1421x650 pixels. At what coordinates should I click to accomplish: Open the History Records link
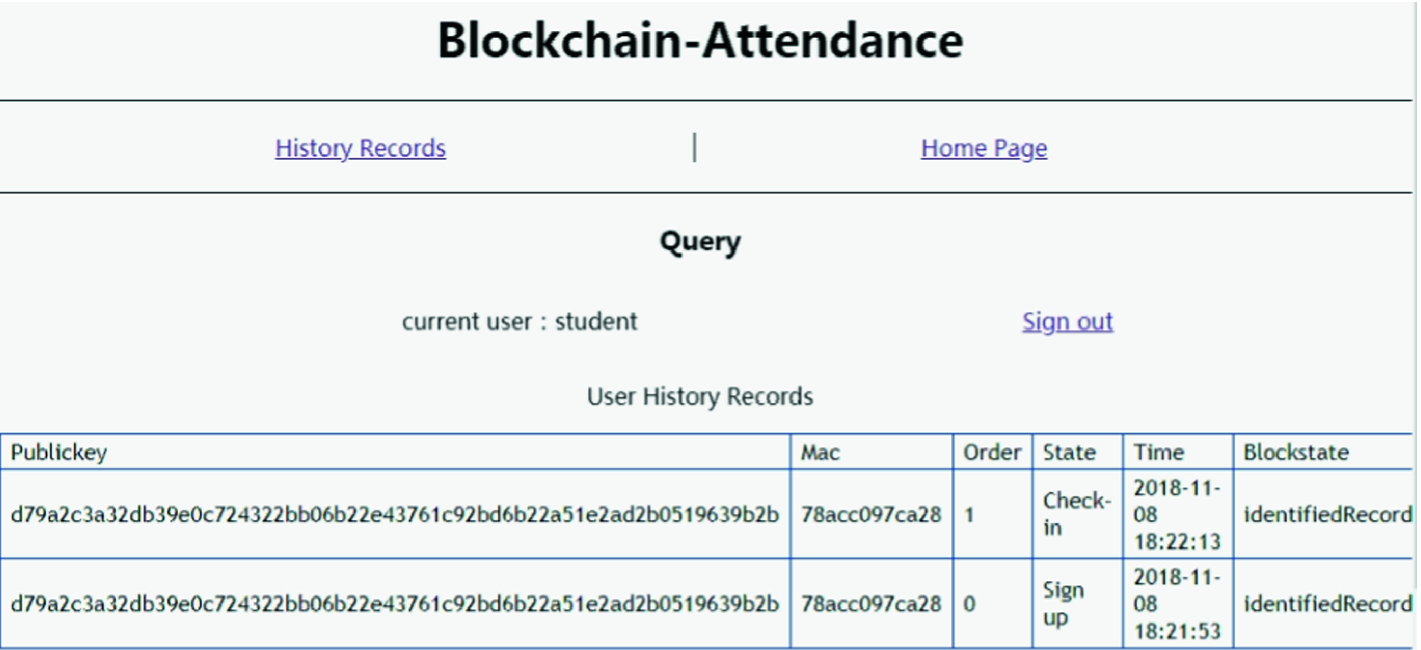(x=360, y=148)
